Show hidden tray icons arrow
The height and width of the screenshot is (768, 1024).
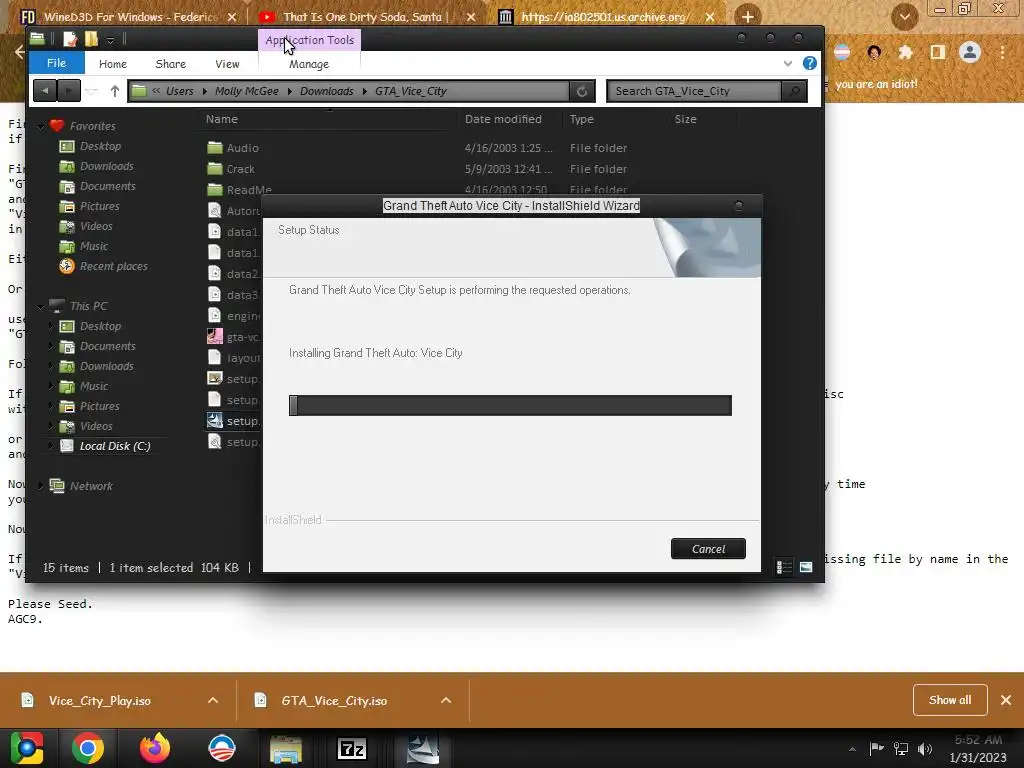click(x=852, y=749)
